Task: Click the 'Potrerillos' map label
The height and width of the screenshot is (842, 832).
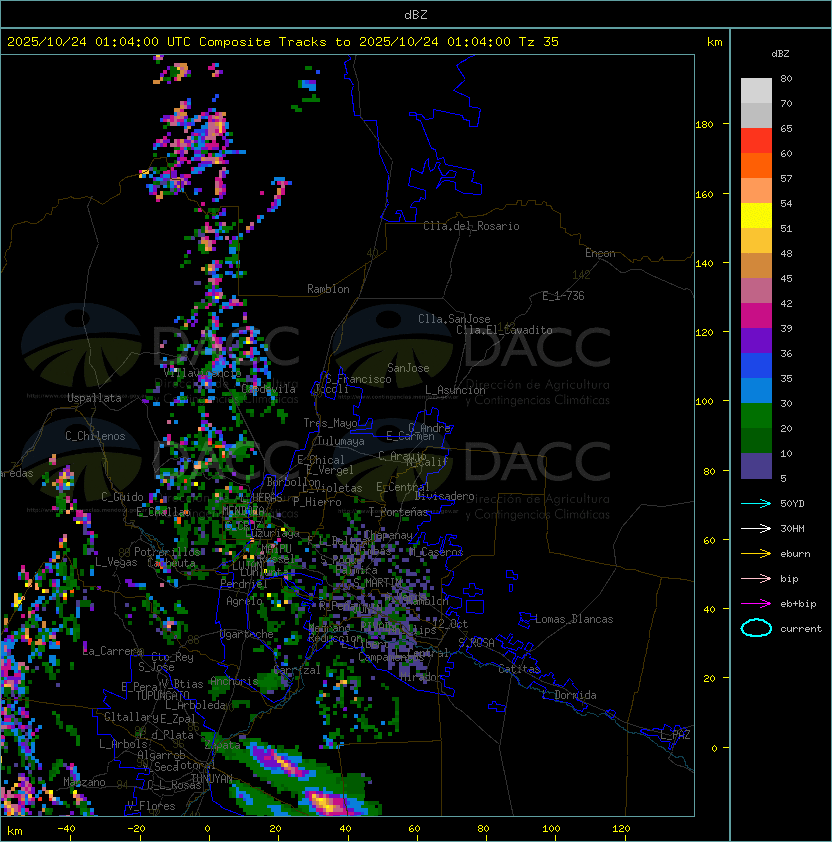Action: [167, 551]
